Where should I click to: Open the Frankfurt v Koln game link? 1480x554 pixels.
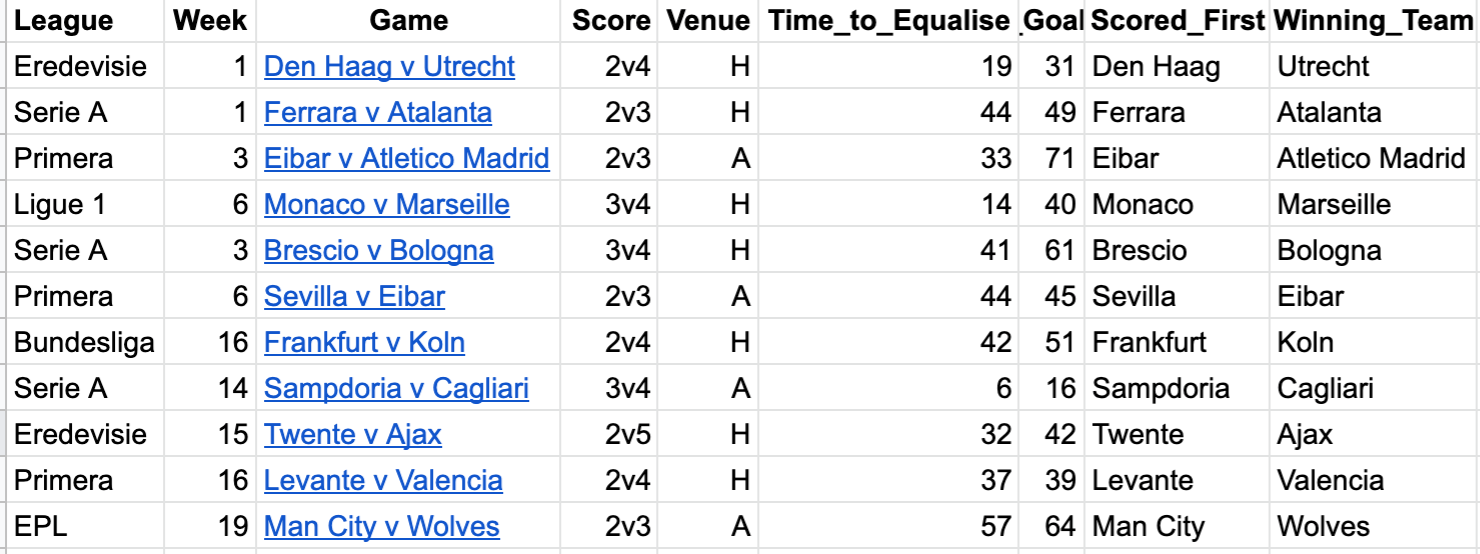(x=364, y=343)
